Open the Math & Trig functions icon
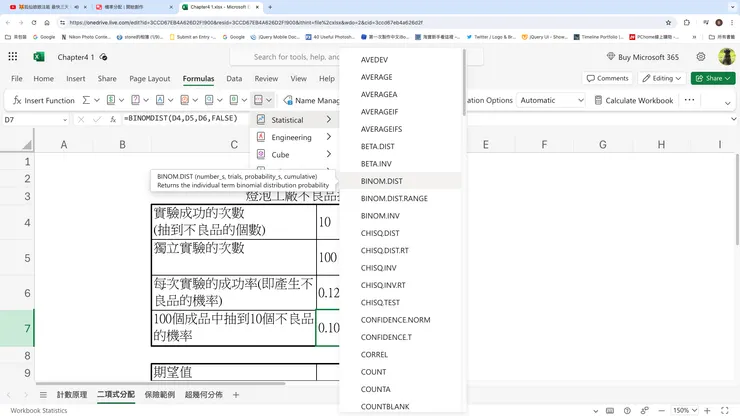 click(x=234, y=100)
